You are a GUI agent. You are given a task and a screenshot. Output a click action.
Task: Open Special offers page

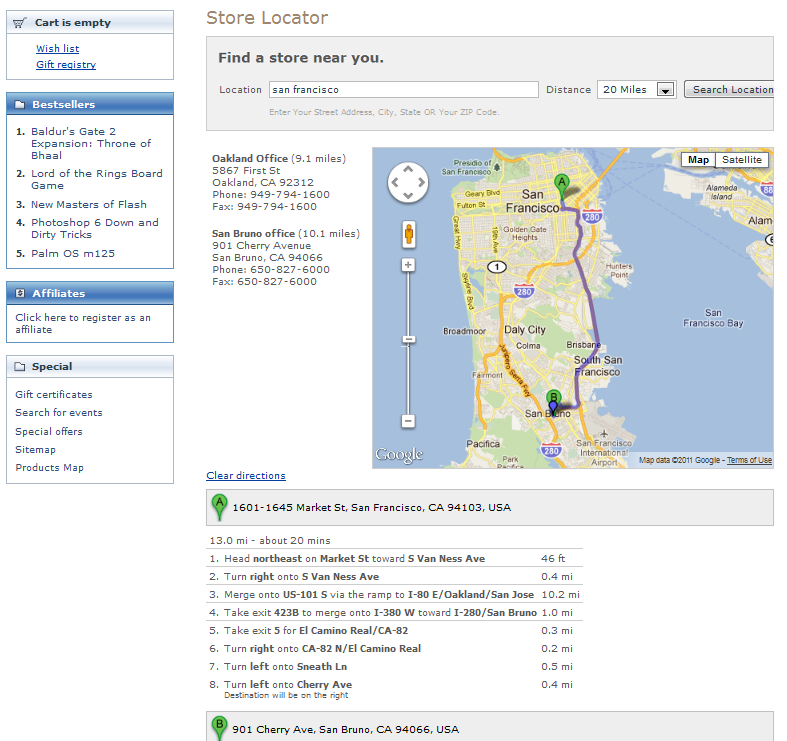pos(49,432)
